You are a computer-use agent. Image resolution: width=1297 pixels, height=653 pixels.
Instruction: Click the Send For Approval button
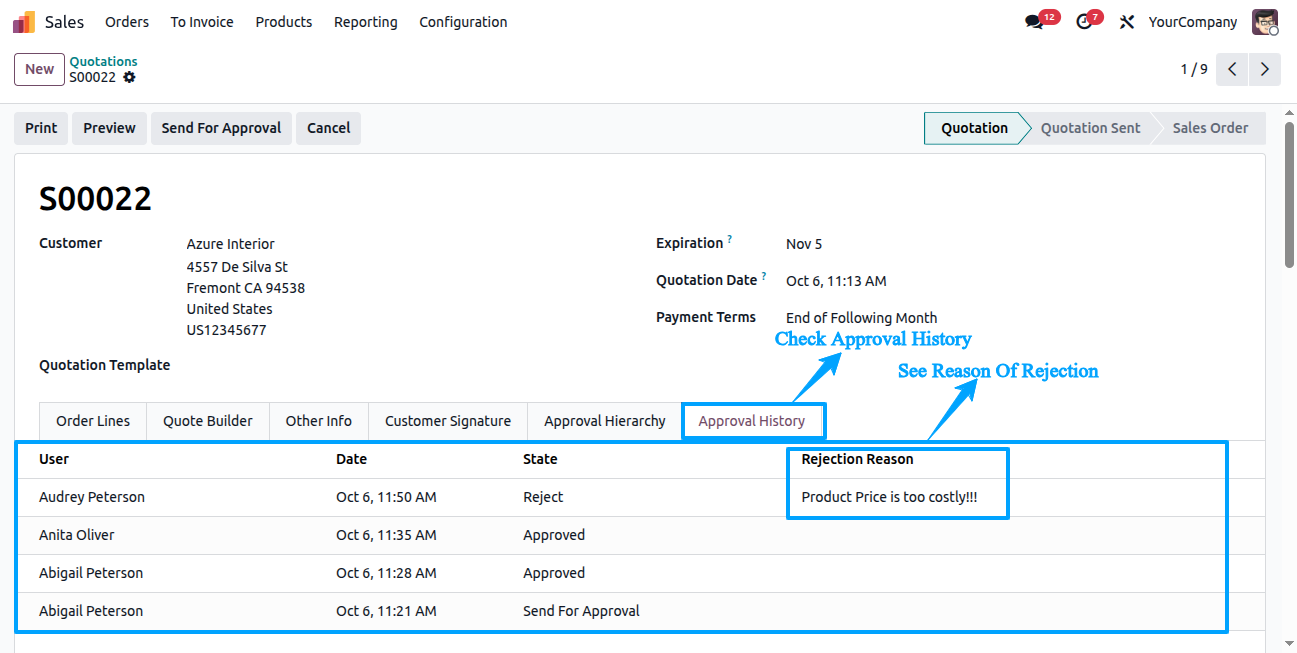click(222, 128)
